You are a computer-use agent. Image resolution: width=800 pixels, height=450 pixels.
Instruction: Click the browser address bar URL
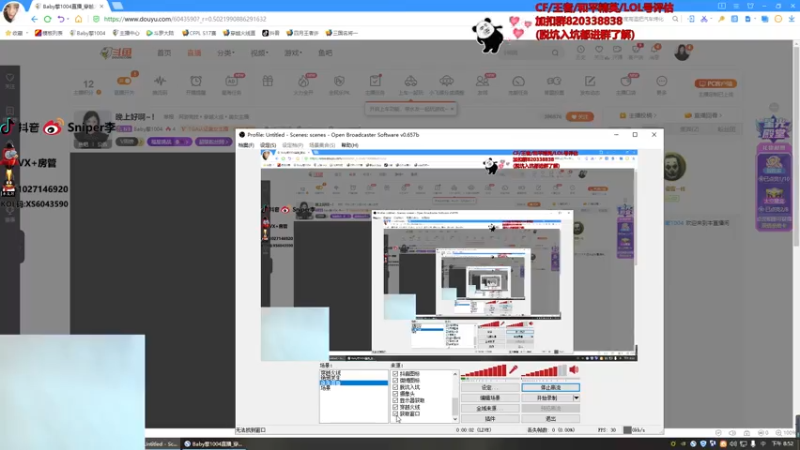click(185, 19)
